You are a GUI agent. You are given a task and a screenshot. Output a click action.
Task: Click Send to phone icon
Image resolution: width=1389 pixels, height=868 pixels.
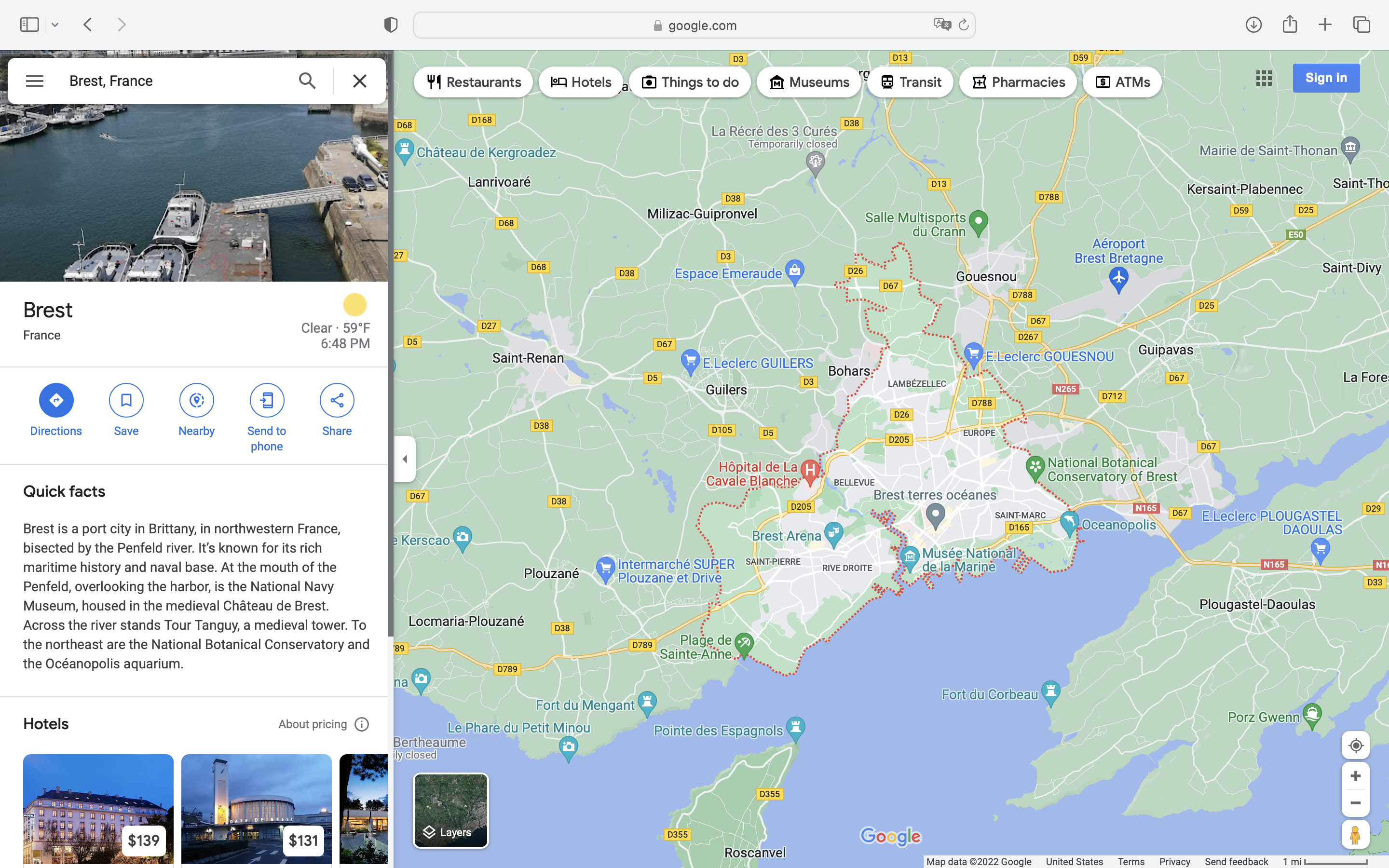pos(266,400)
